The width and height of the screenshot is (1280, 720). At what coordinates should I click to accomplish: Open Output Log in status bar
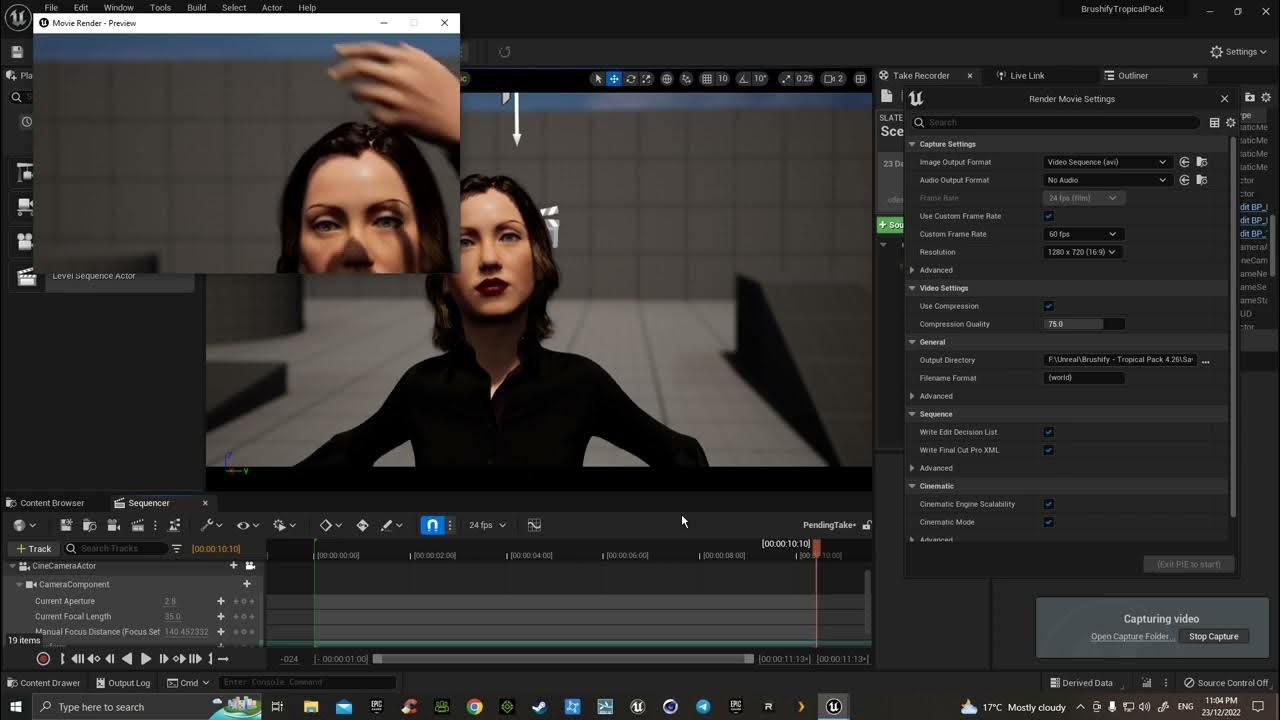pos(121,683)
